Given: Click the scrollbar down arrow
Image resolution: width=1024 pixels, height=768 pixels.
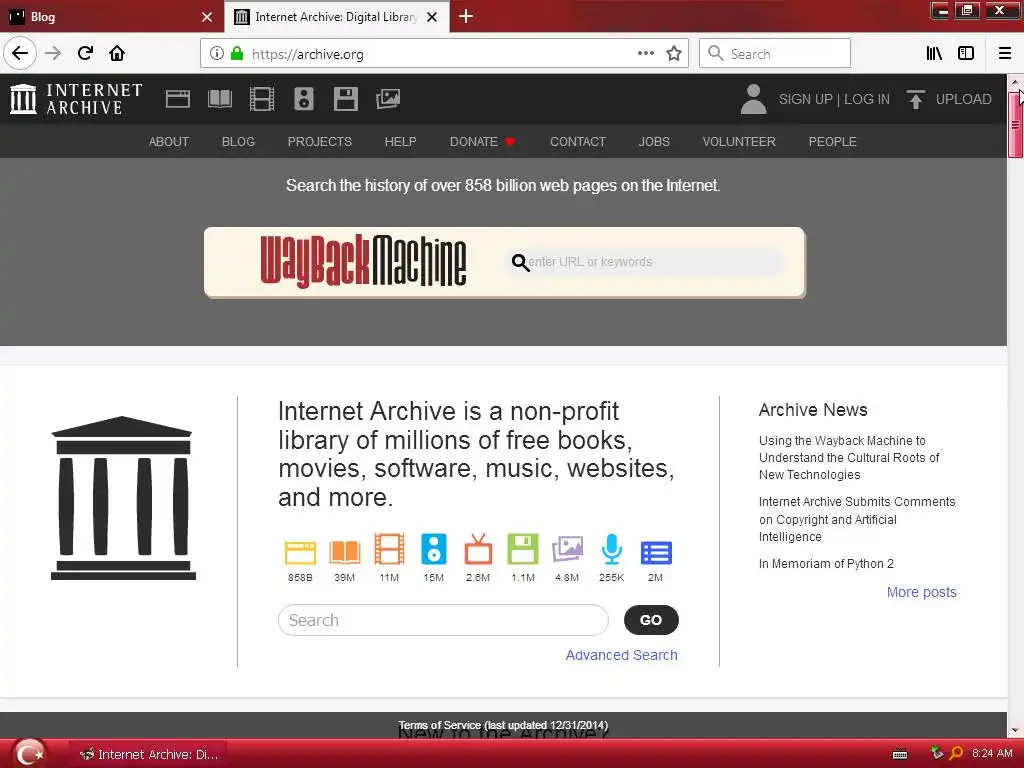Looking at the screenshot, I should pyautogui.click(x=1015, y=730).
